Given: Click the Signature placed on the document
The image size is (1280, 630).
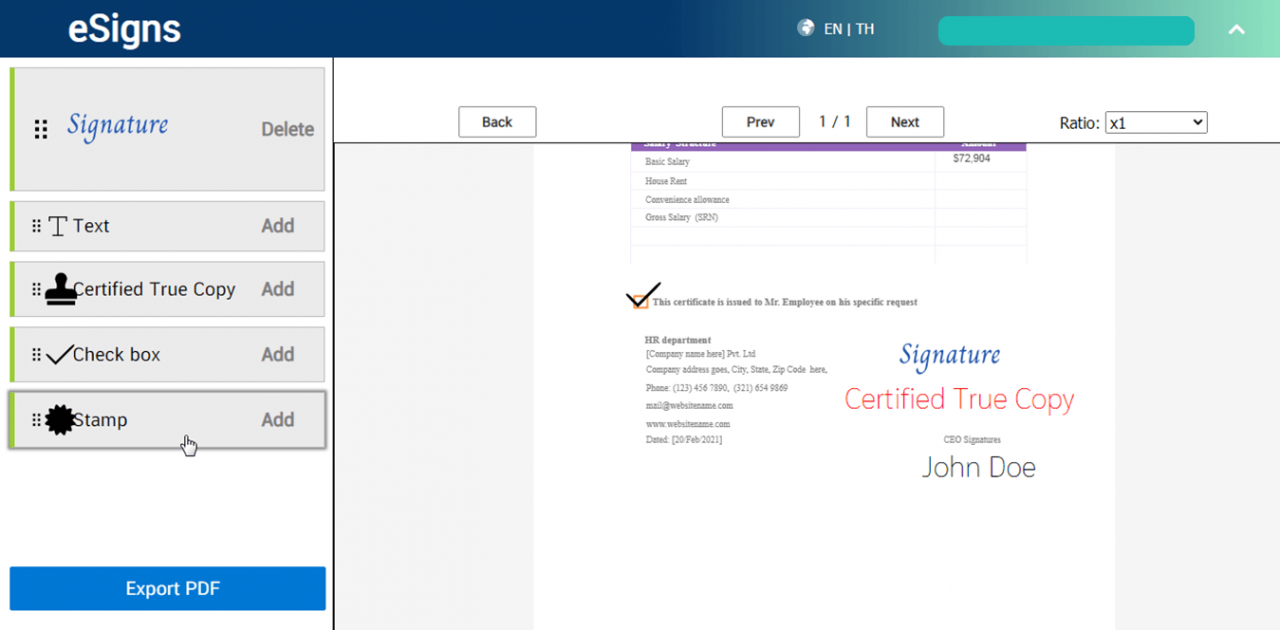Looking at the screenshot, I should coord(949,355).
